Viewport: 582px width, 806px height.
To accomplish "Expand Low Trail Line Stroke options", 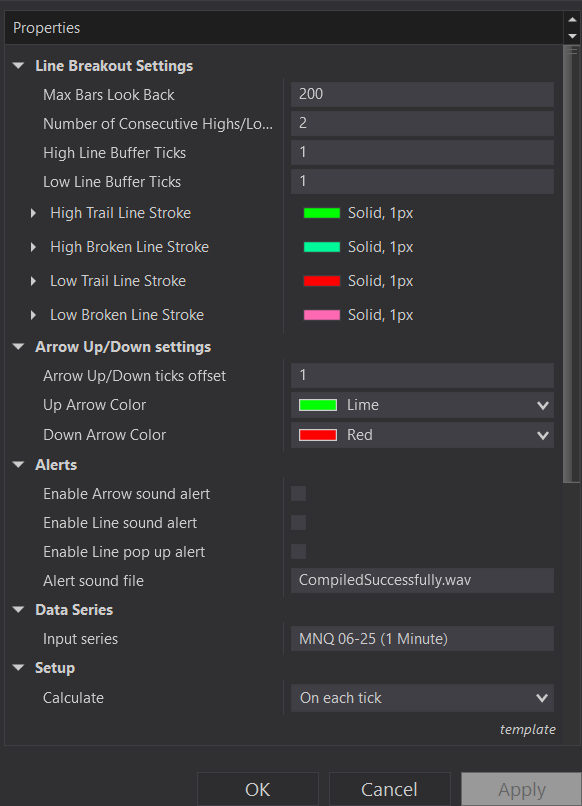I will point(33,281).
